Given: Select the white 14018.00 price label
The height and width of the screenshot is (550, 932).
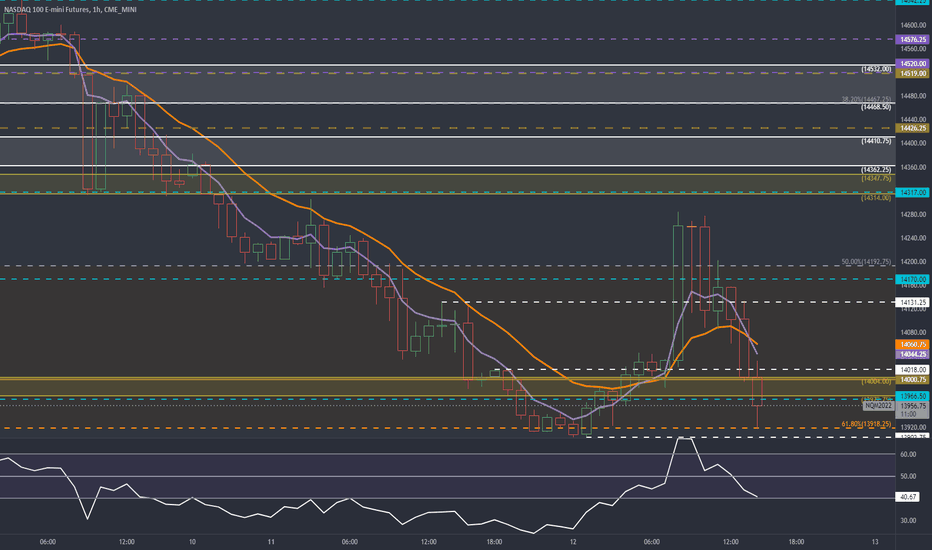Looking at the screenshot, I should [912, 369].
